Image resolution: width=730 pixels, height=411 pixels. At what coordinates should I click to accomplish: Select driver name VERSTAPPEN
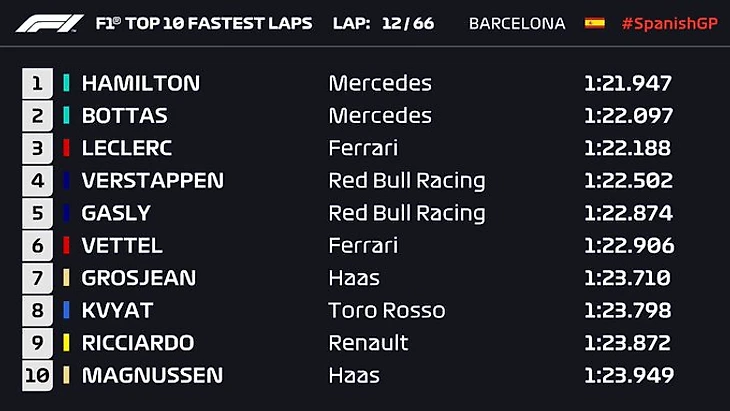(152, 181)
